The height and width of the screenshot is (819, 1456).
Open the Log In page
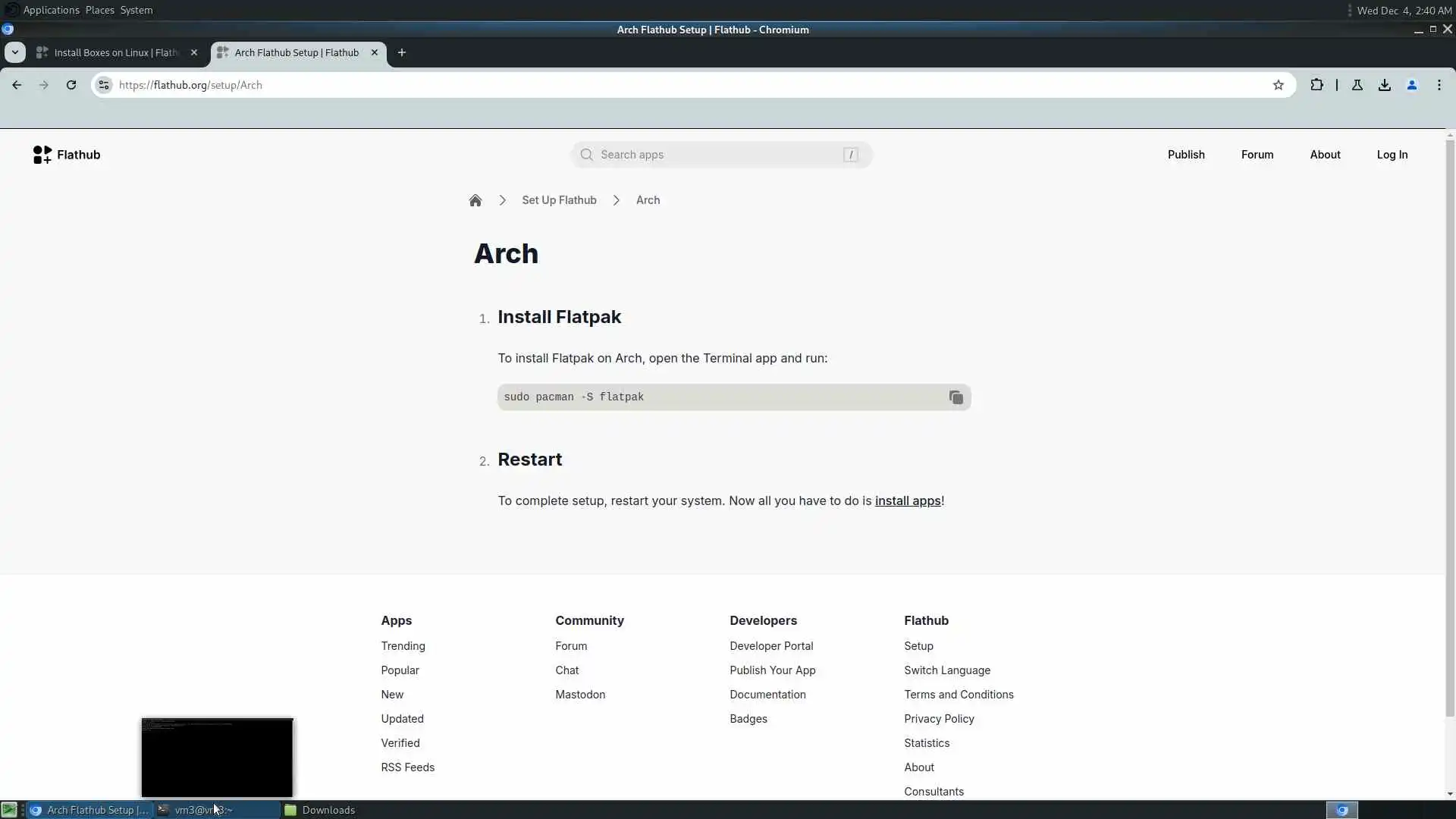click(x=1392, y=155)
